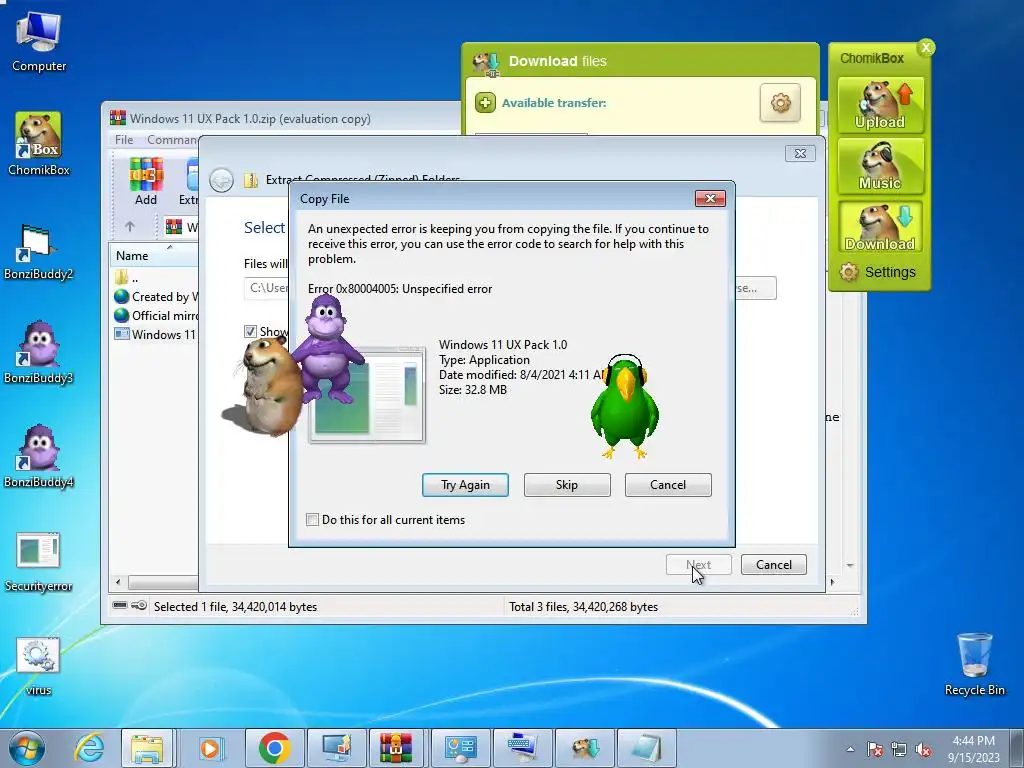1024x768 pixels.
Task: Open ChomikBox Settings
Action: click(x=878, y=272)
